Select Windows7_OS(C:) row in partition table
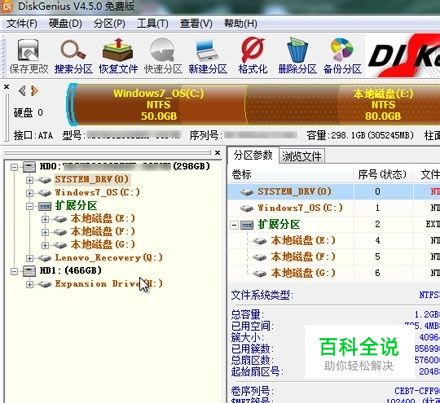440x403 pixels. [x=333, y=208]
